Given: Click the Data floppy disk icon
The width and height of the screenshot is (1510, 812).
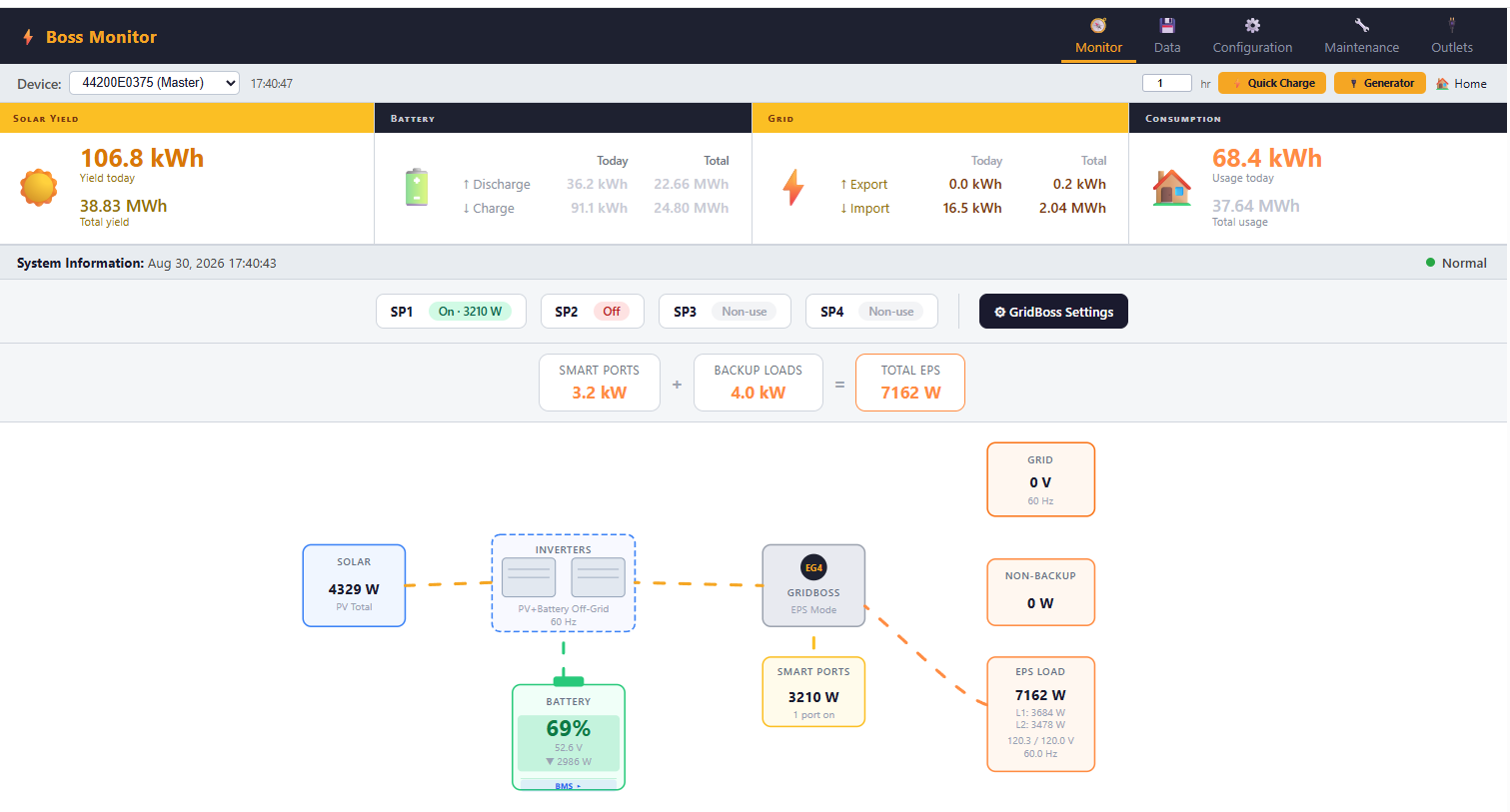Looking at the screenshot, I should [1167, 25].
